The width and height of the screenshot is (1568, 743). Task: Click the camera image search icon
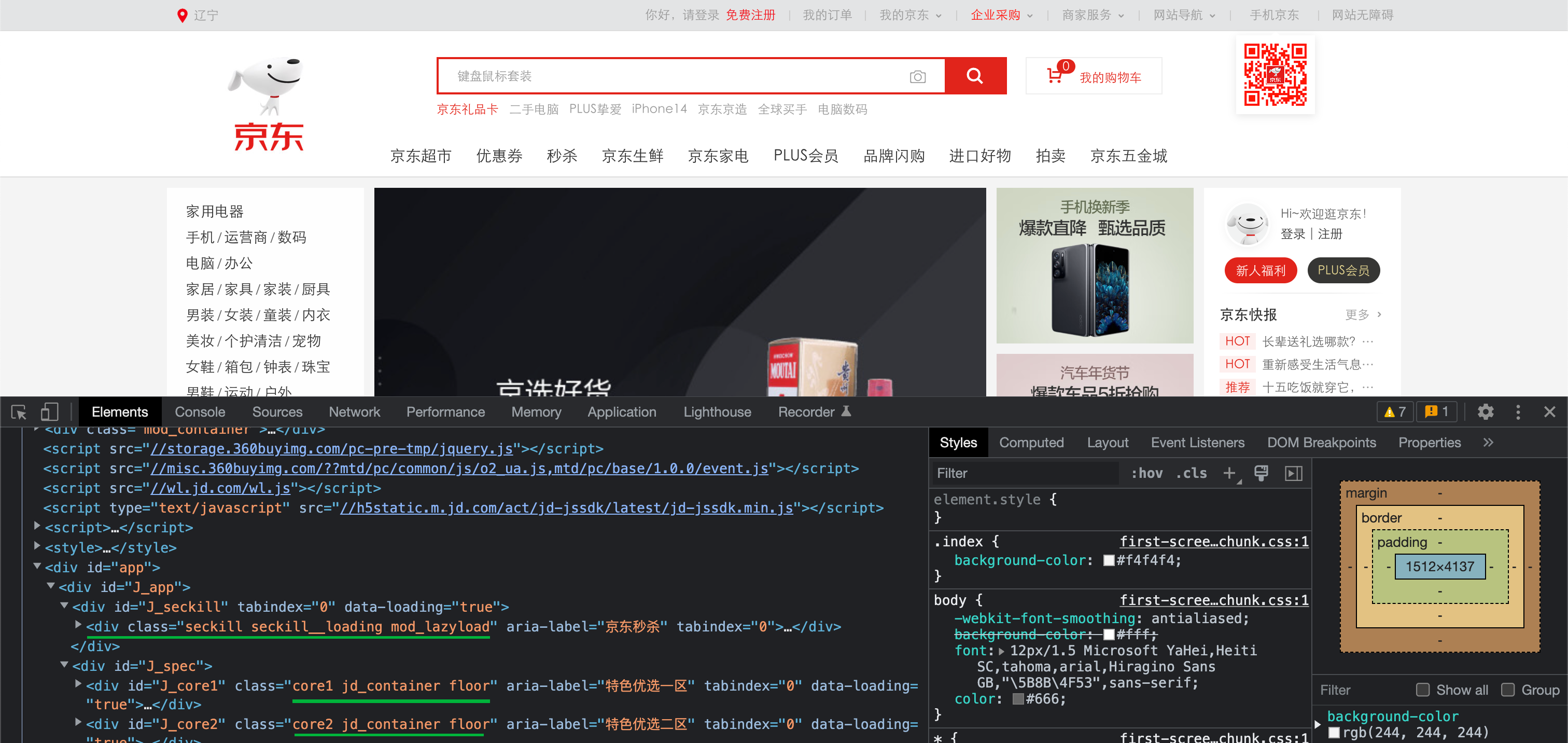click(917, 77)
